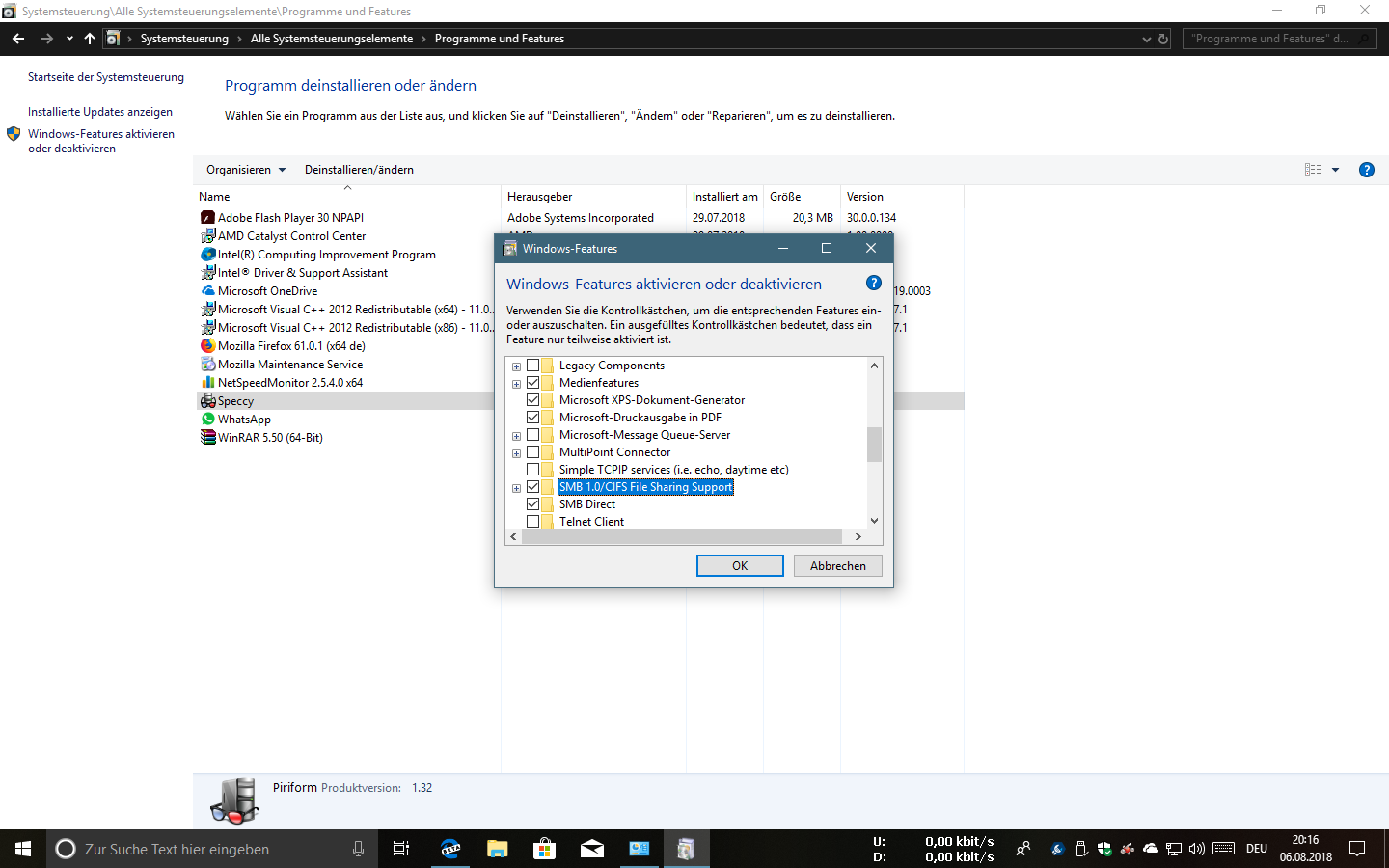
Task: Click the AMD Catalyst Control Center icon
Action: click(207, 236)
